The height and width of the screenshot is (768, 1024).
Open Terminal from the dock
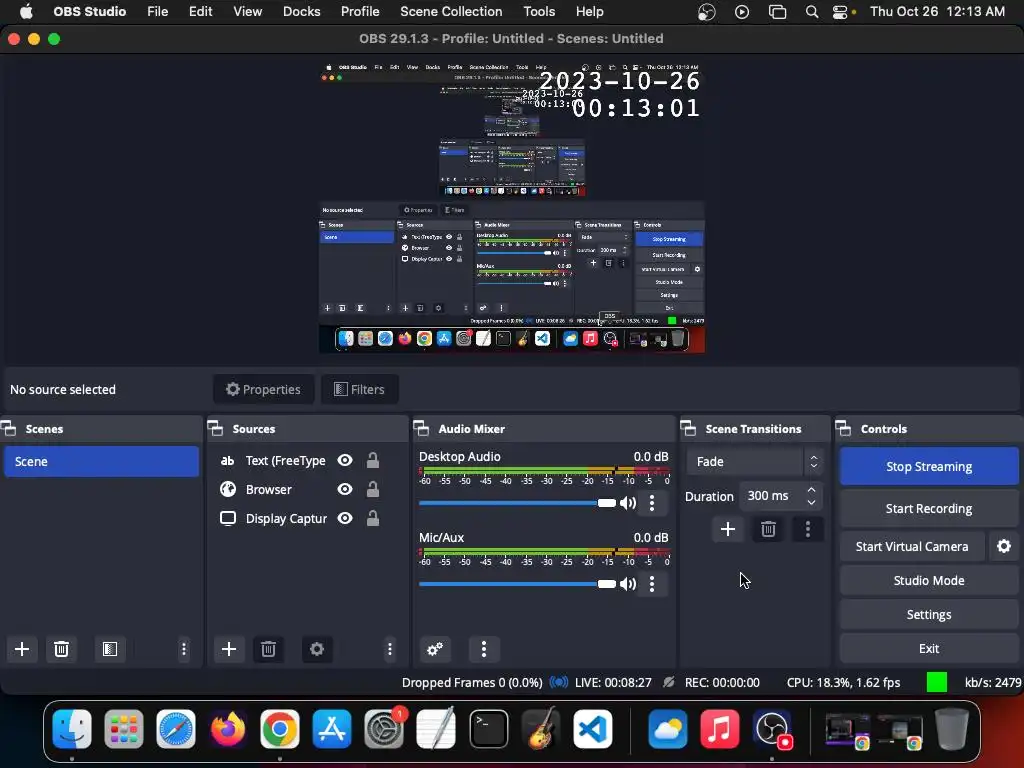coord(488,728)
